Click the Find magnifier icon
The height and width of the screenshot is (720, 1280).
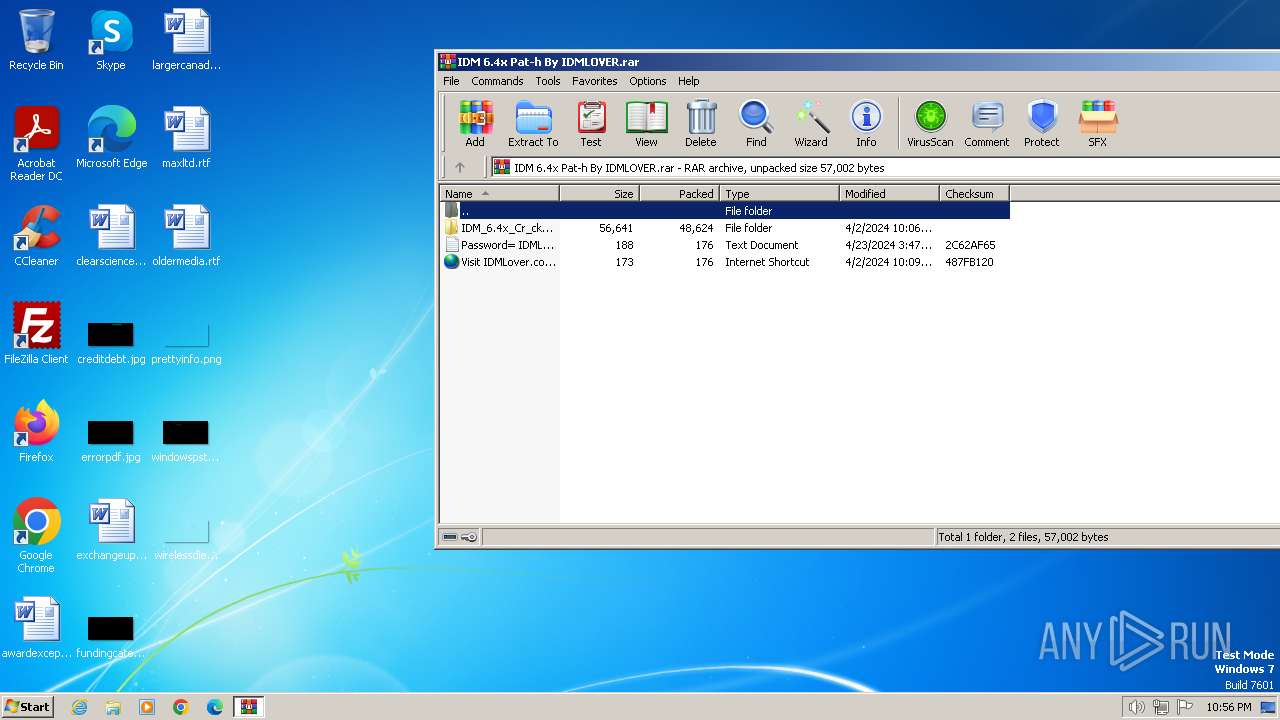tap(756, 124)
